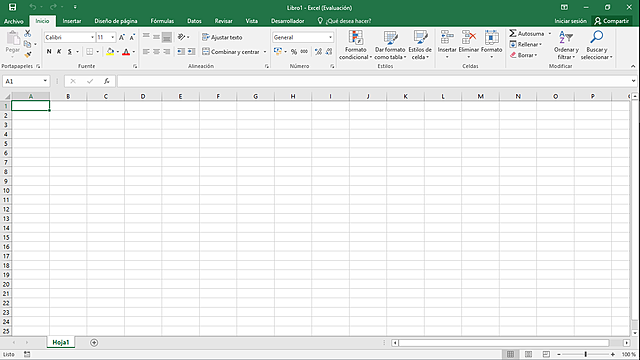Save the workbook with the floppy icon
The height and width of the screenshot is (360, 640).
[13, 7]
